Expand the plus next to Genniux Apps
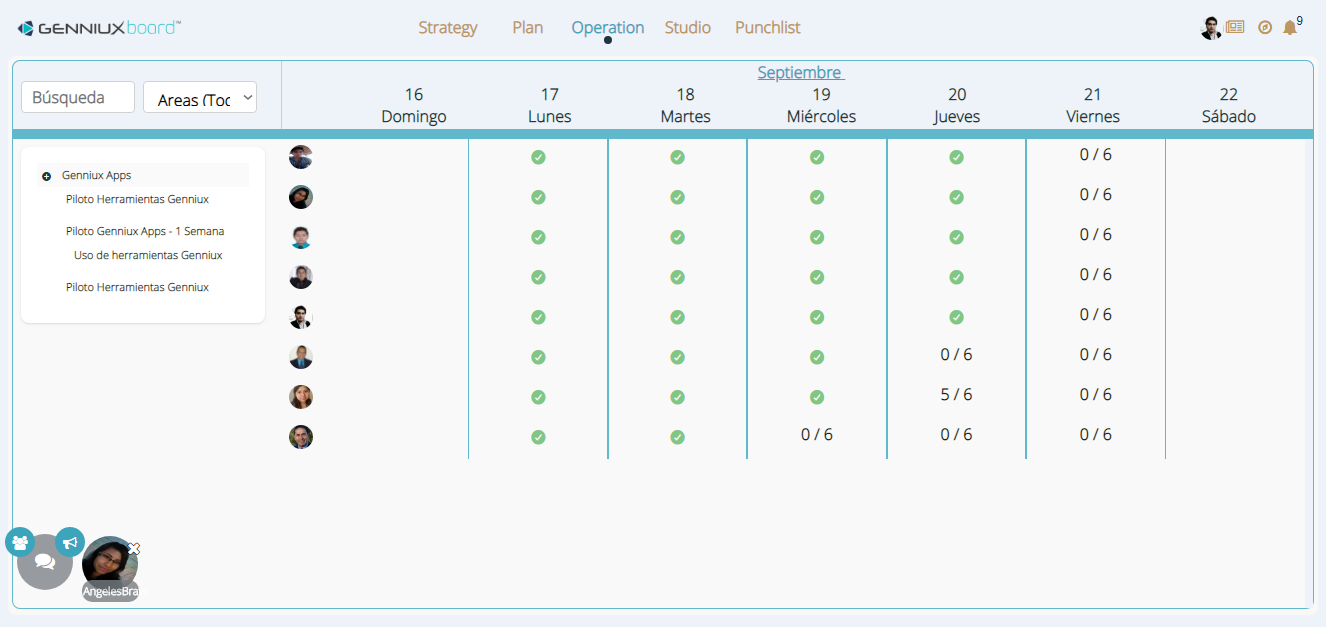This screenshot has width=1326, height=627. (46, 176)
